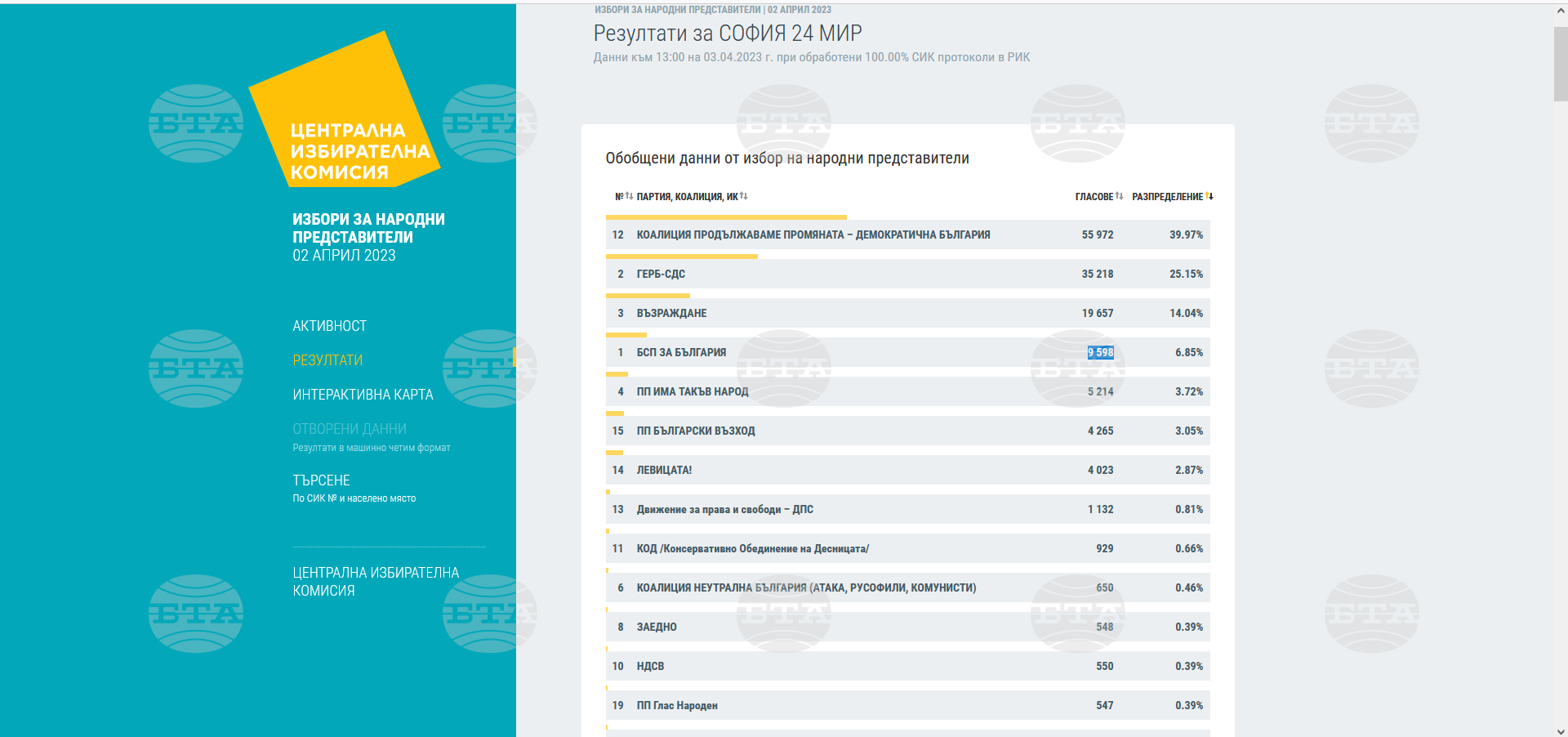Image resolution: width=1568 pixels, height=737 pixels.
Task: Click the highlighted 9 598 votes value
Action: point(1100,352)
